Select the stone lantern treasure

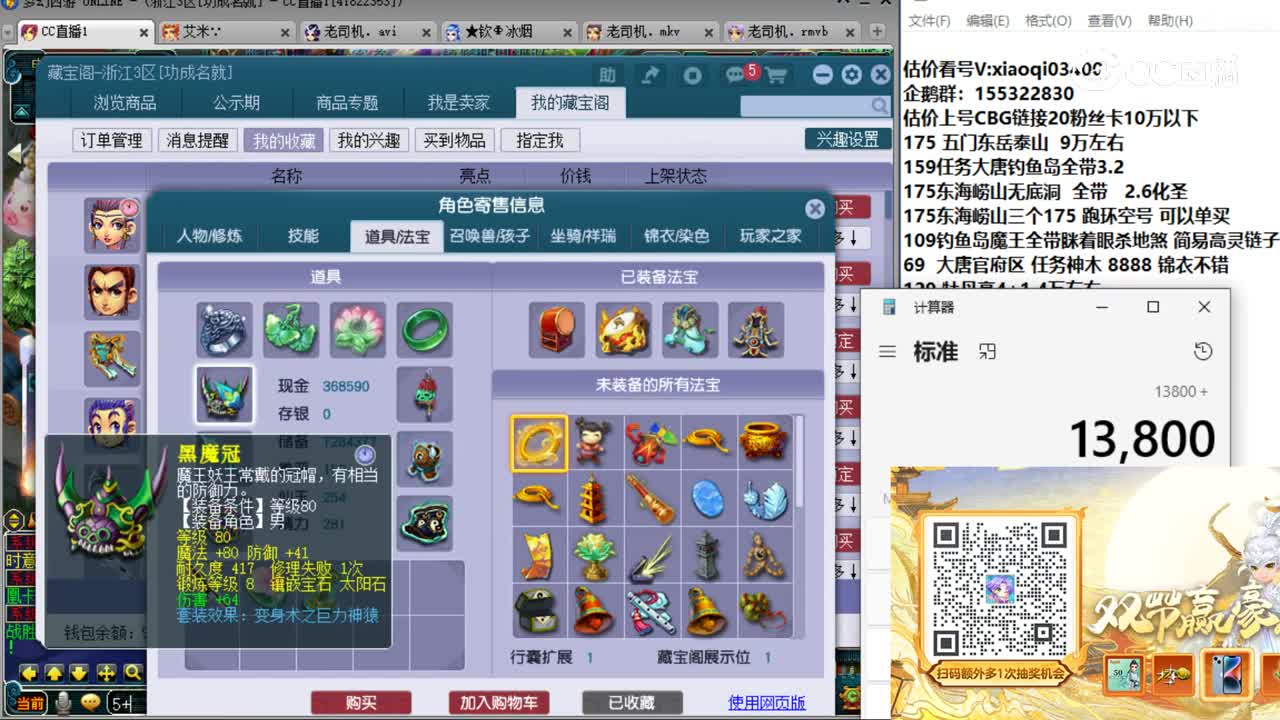coord(707,555)
